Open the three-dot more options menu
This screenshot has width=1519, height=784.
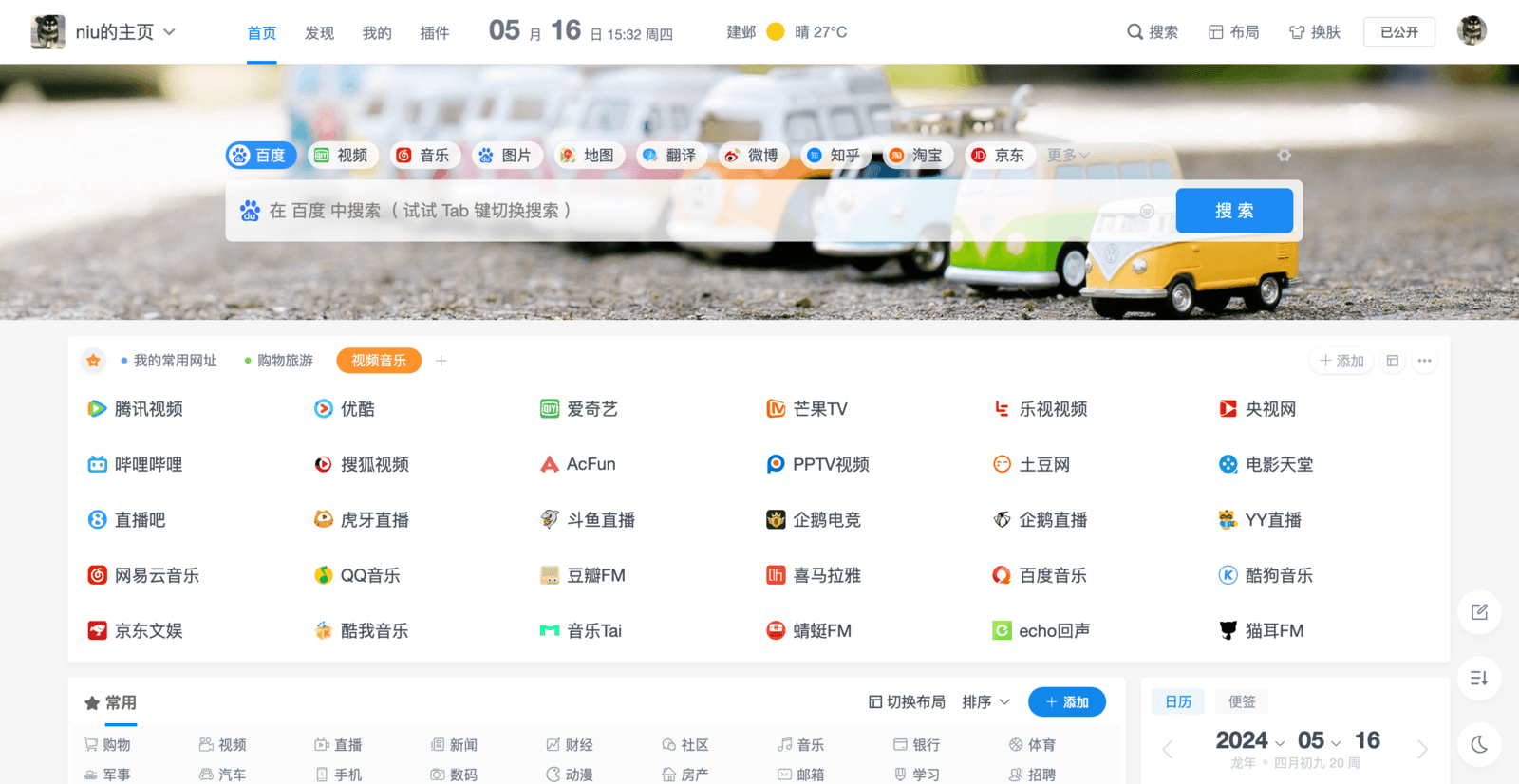point(1424,361)
